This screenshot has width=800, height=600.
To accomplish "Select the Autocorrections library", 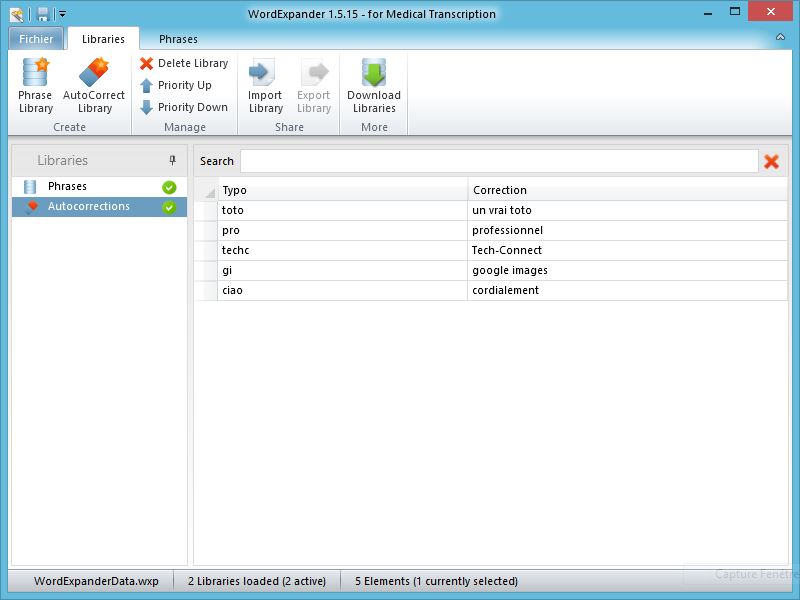I will [x=99, y=207].
